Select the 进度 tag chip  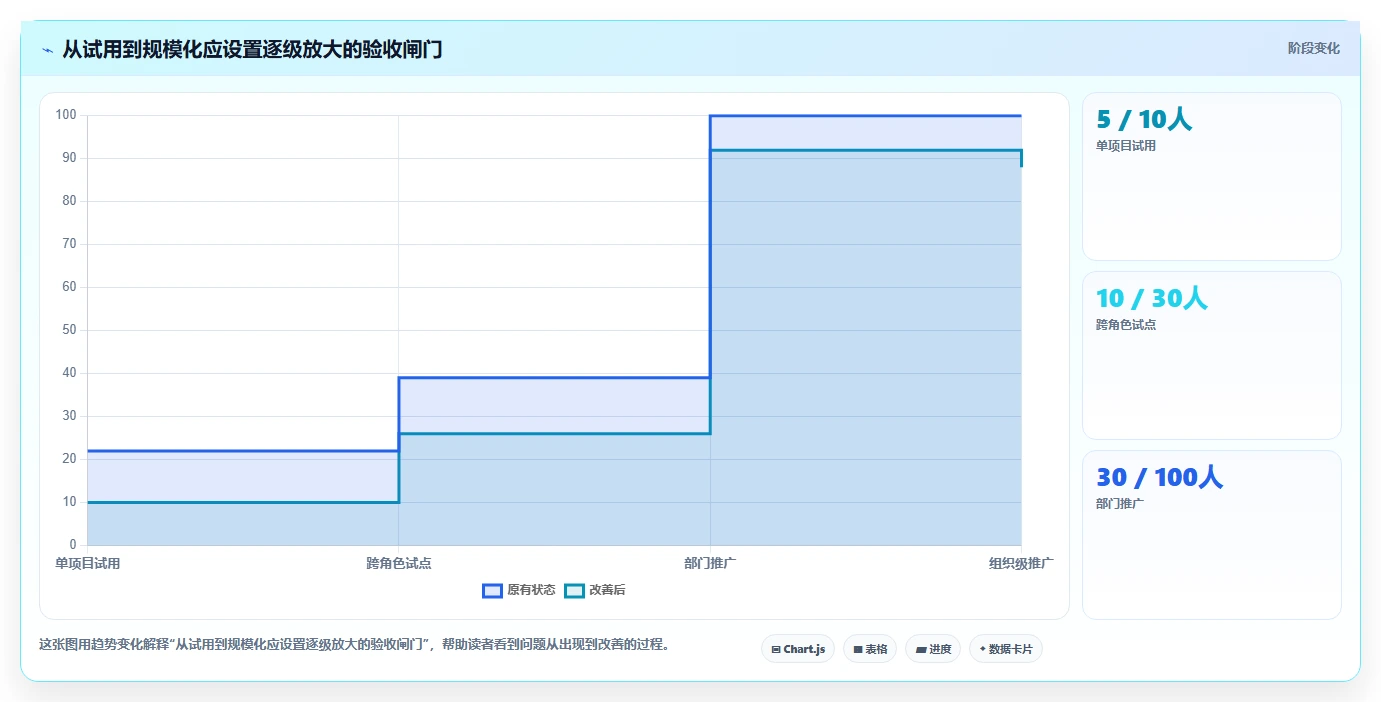tap(933, 649)
